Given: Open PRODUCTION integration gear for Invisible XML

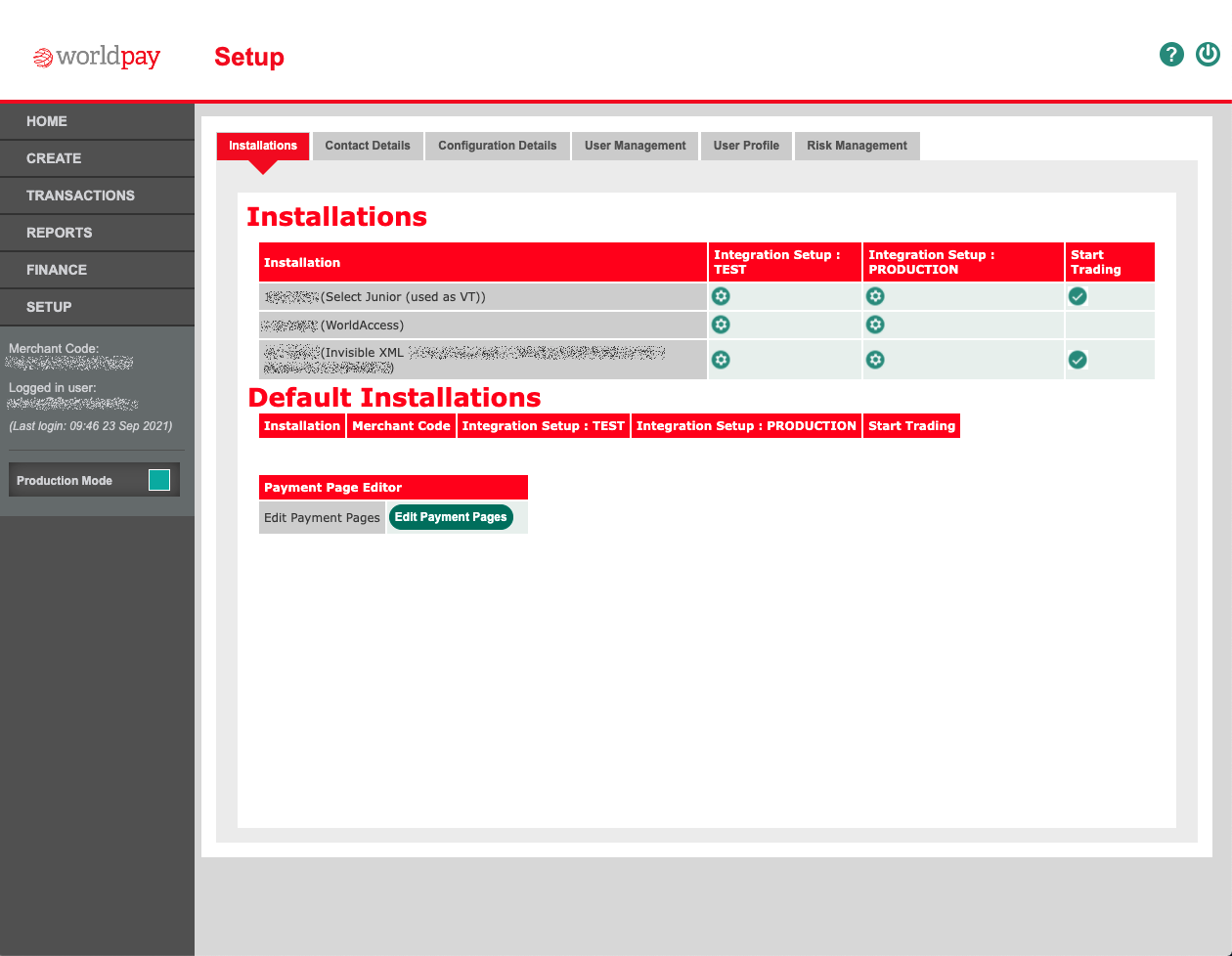Looking at the screenshot, I should (x=875, y=360).
